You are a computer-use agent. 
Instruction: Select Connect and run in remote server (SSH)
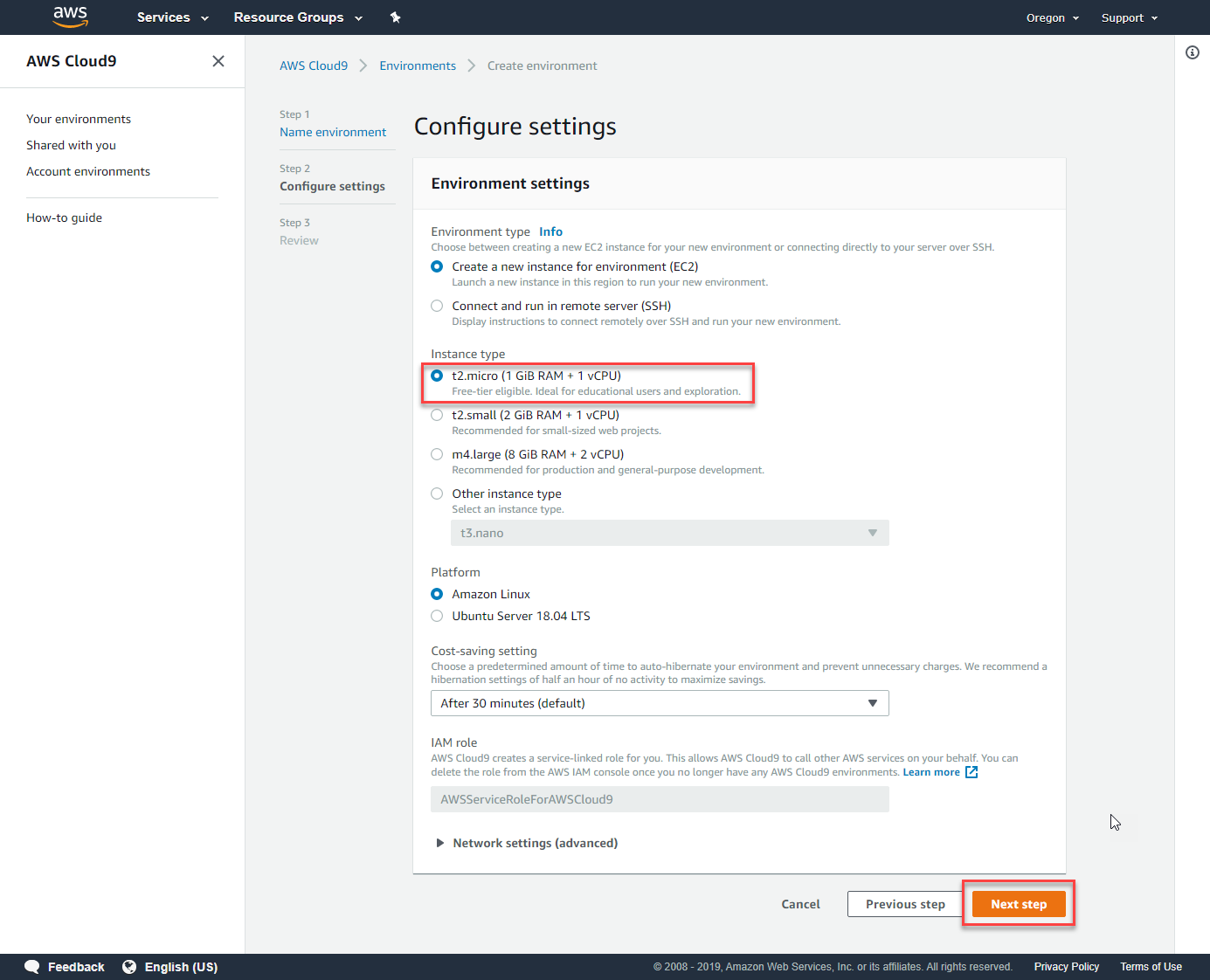[x=437, y=306]
